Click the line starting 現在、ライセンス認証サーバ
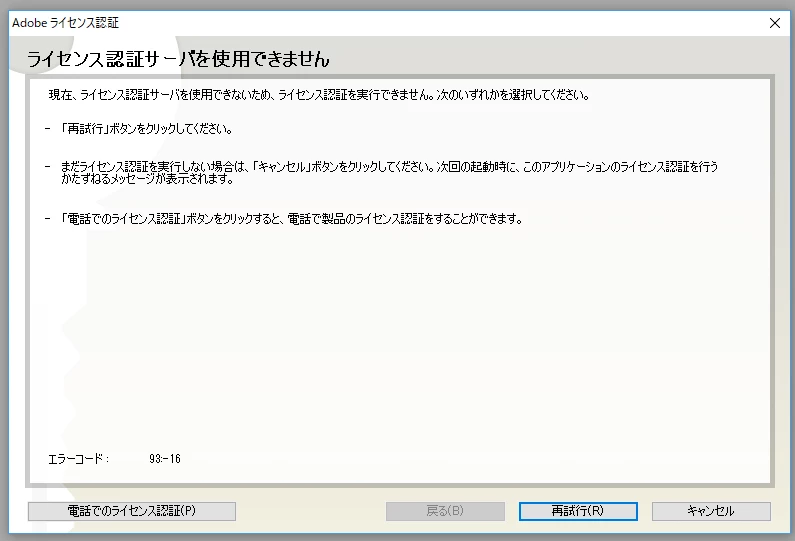This screenshot has width=795, height=541. (x=319, y=95)
